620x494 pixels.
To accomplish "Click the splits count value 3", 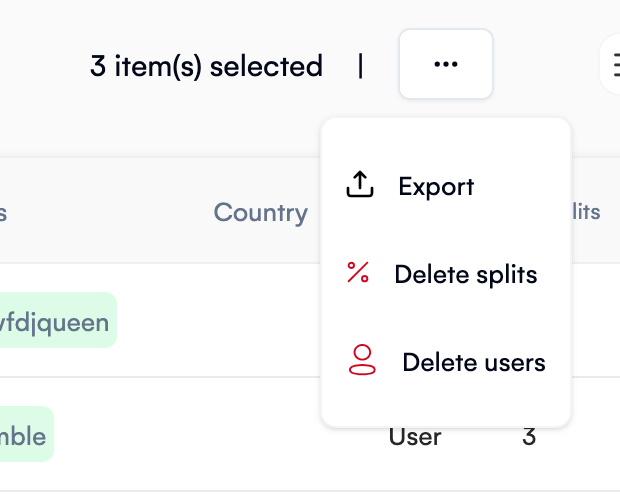I will click(529, 437).
